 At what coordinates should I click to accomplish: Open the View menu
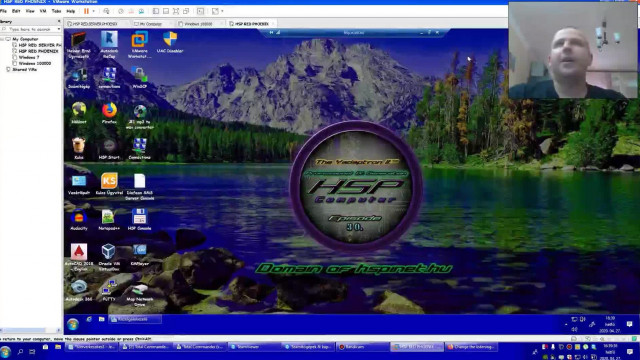pos(30,11)
